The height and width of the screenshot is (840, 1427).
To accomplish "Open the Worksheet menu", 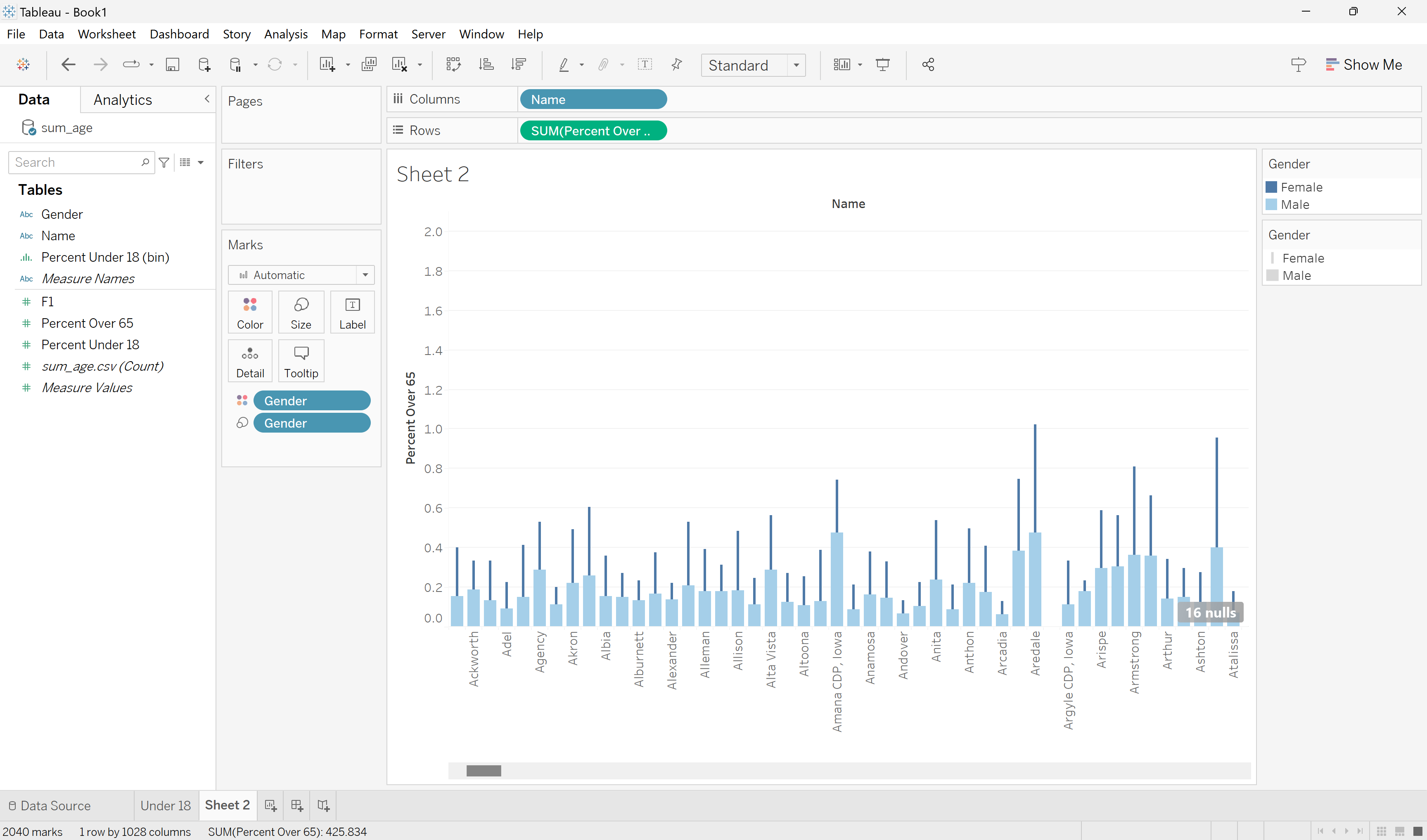I will pyautogui.click(x=107, y=34).
